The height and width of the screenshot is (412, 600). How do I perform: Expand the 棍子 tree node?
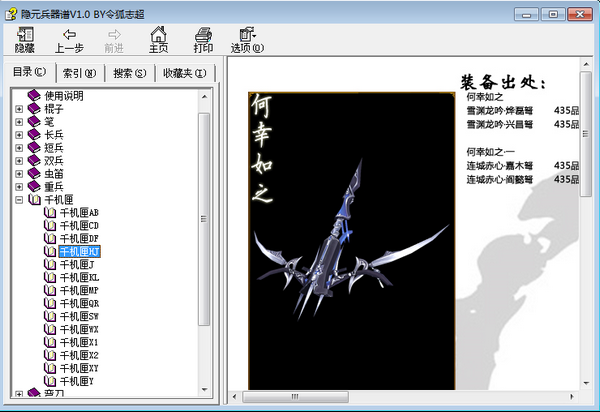[x=19, y=109]
